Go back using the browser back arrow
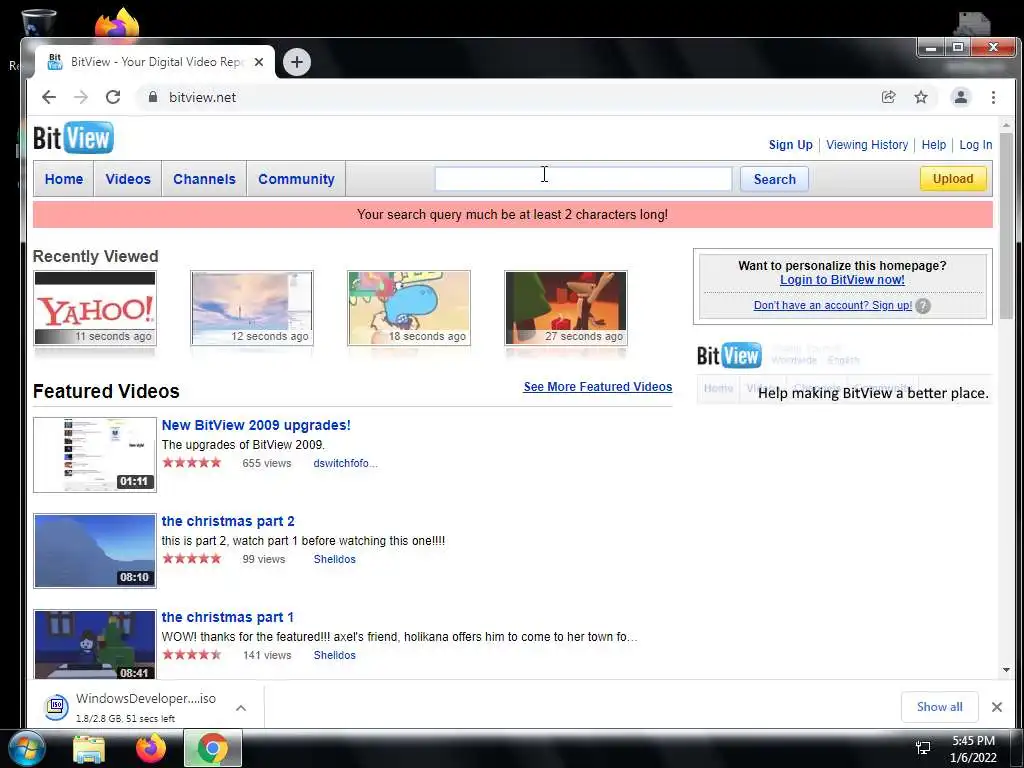 pos(49,97)
